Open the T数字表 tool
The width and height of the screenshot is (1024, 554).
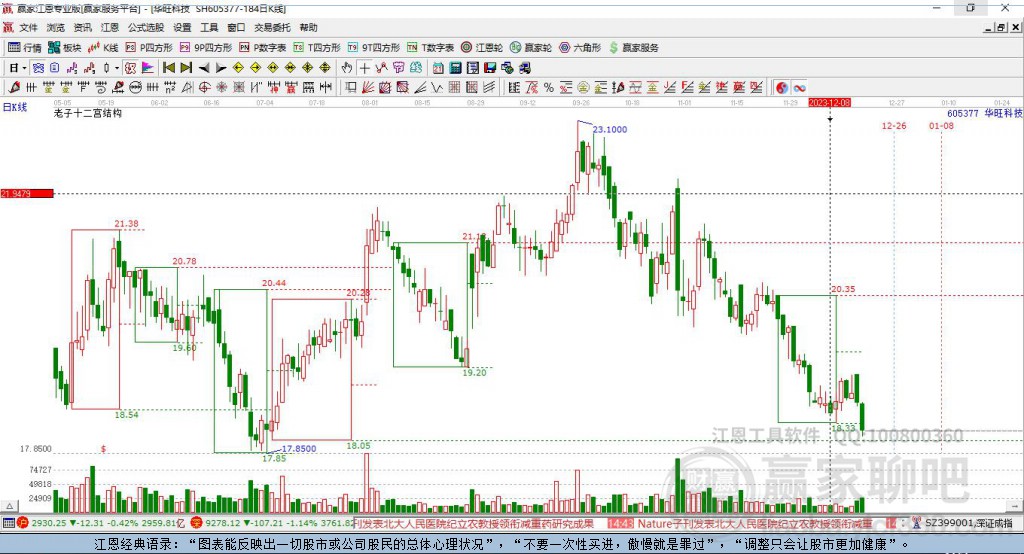tap(430, 48)
